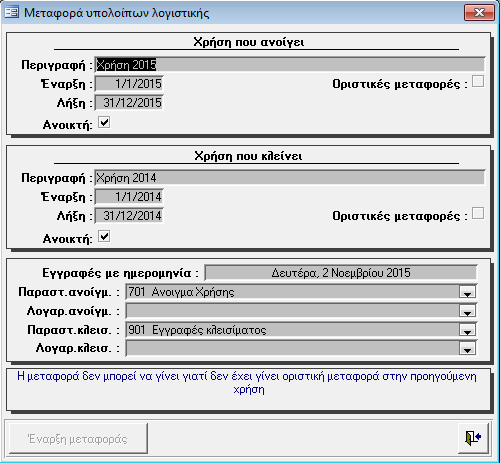
Task: Toggle Οριστικές μεταφορές checkbox for closing year
Action: pyautogui.click(x=478, y=213)
